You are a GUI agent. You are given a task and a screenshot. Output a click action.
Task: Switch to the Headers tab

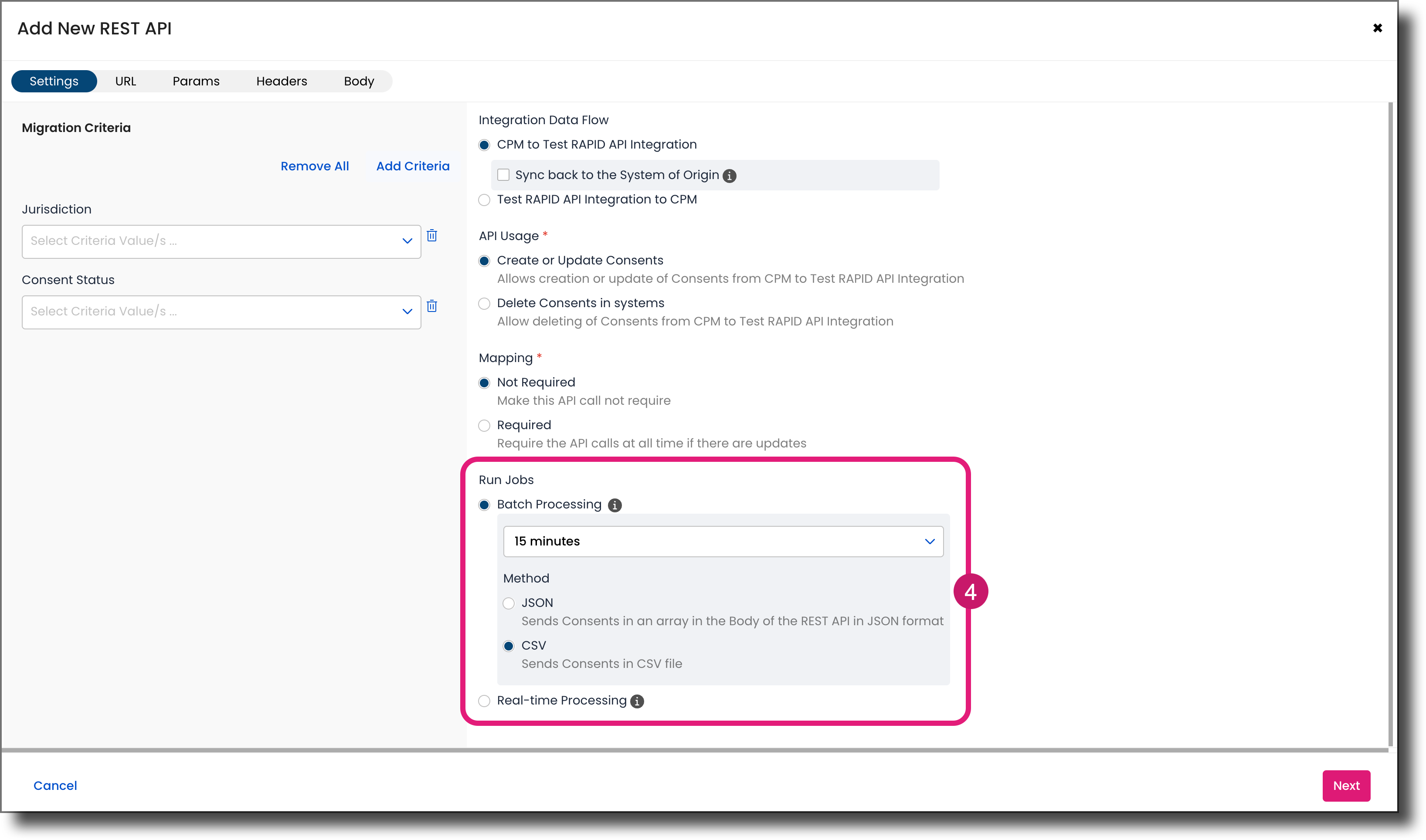pos(282,81)
